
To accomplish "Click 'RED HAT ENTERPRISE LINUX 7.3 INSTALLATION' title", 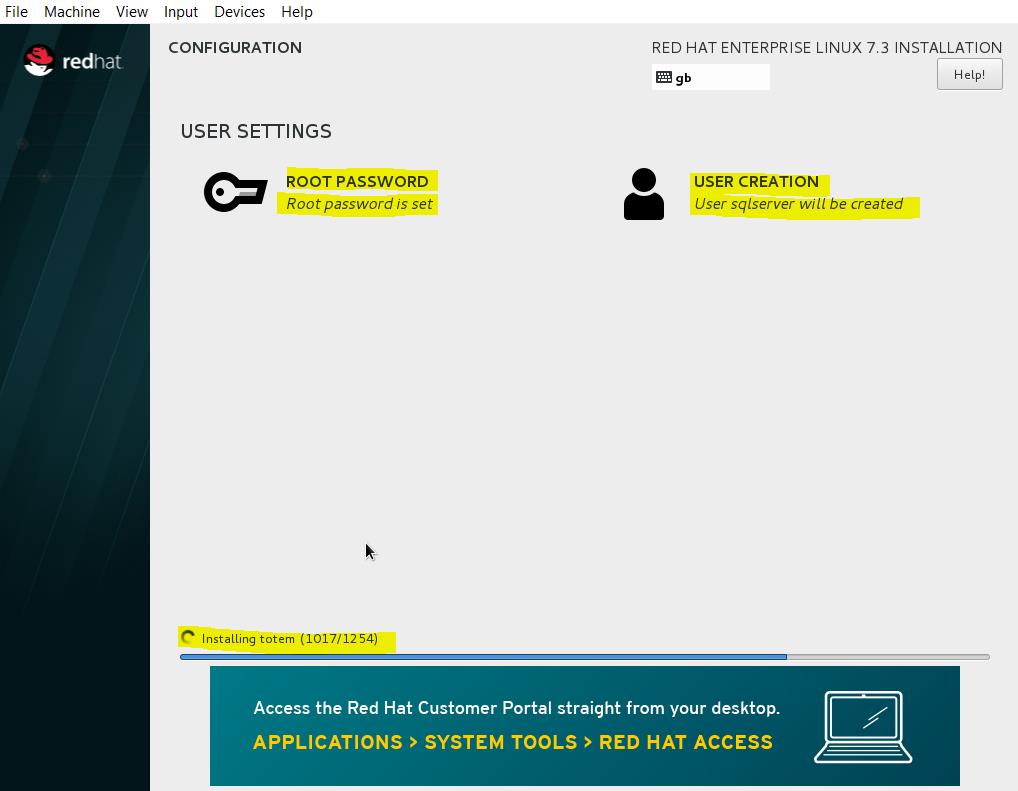I will [826, 47].
